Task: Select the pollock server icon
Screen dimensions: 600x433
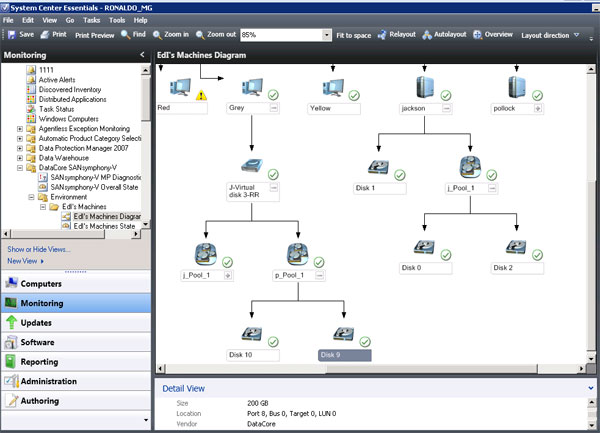Action: coord(517,87)
